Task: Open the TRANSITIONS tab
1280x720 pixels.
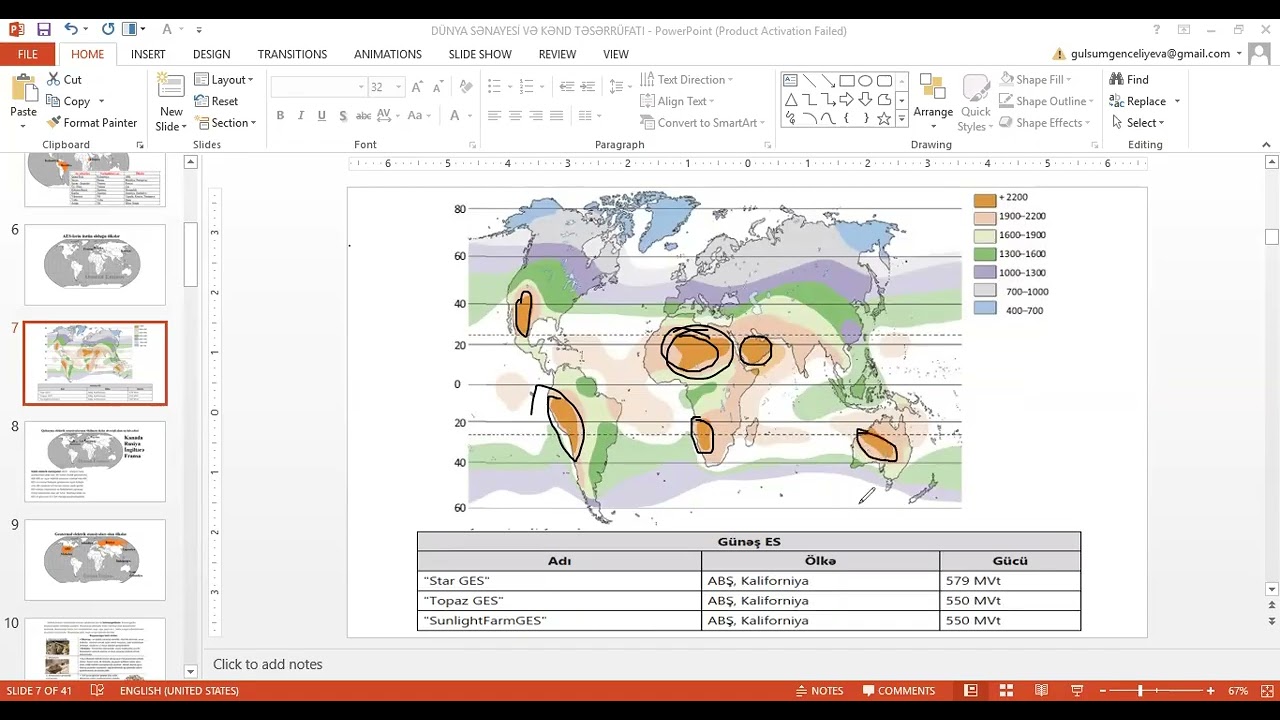Action: pyautogui.click(x=292, y=54)
